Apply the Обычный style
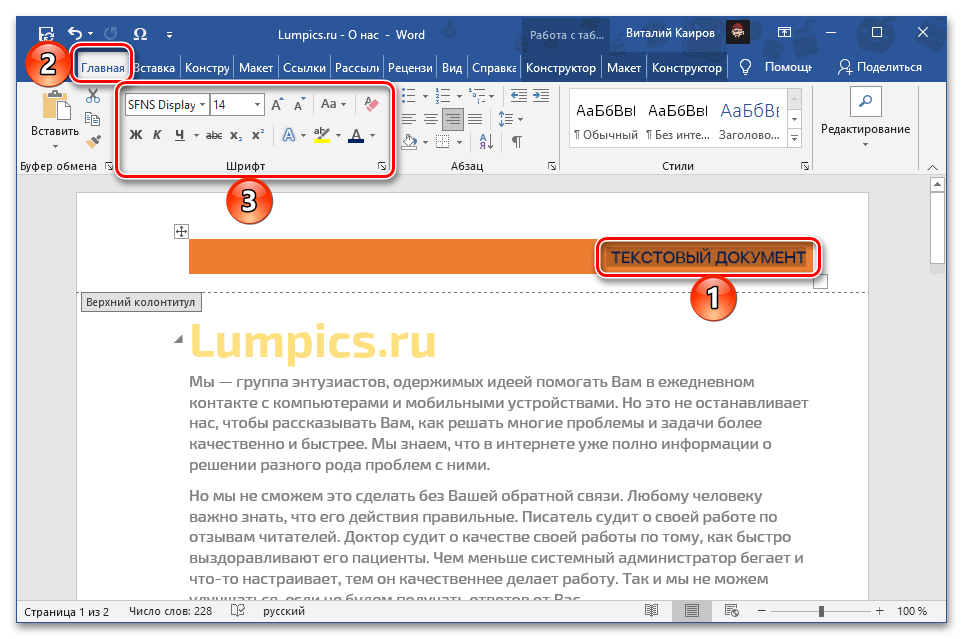Screen dimensions: 963x639 point(606,122)
